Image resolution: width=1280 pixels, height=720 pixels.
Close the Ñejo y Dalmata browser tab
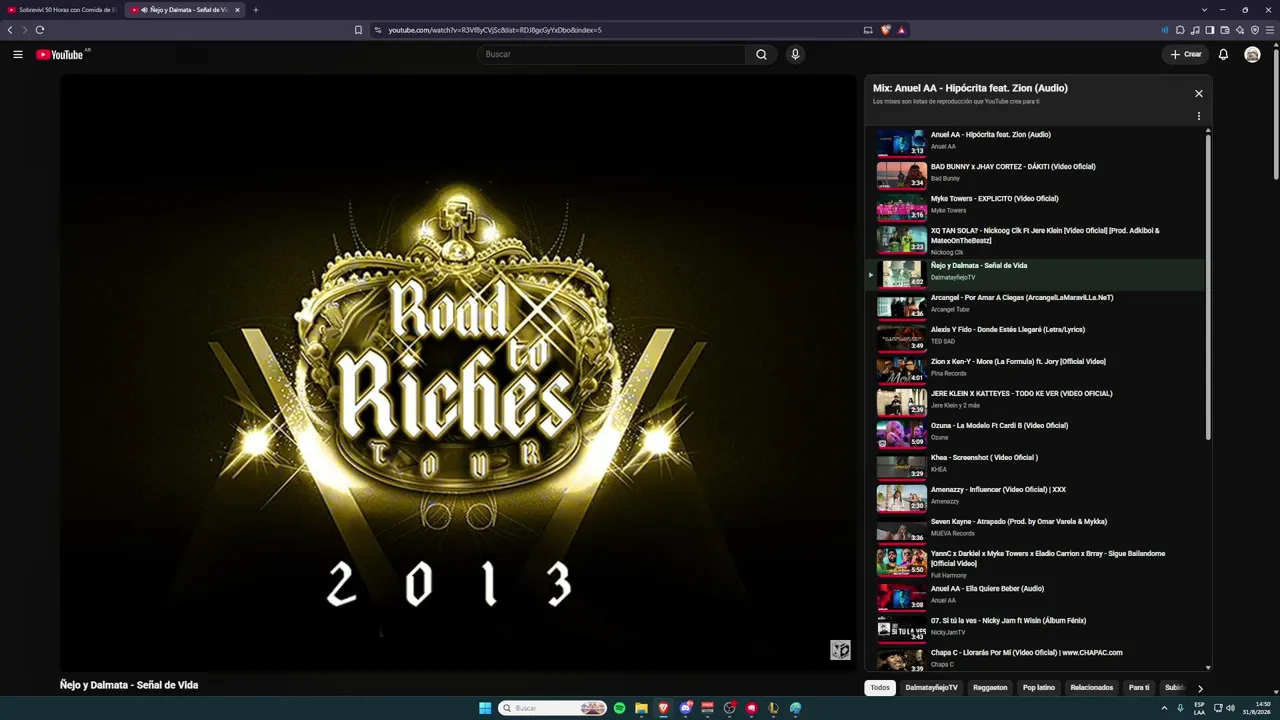coord(237,10)
